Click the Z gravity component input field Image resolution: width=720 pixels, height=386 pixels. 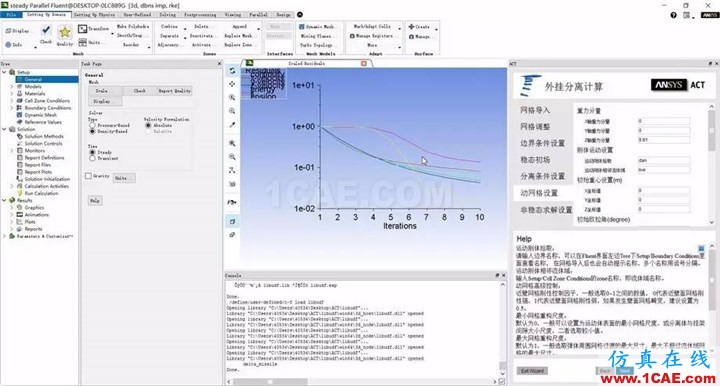click(663, 140)
